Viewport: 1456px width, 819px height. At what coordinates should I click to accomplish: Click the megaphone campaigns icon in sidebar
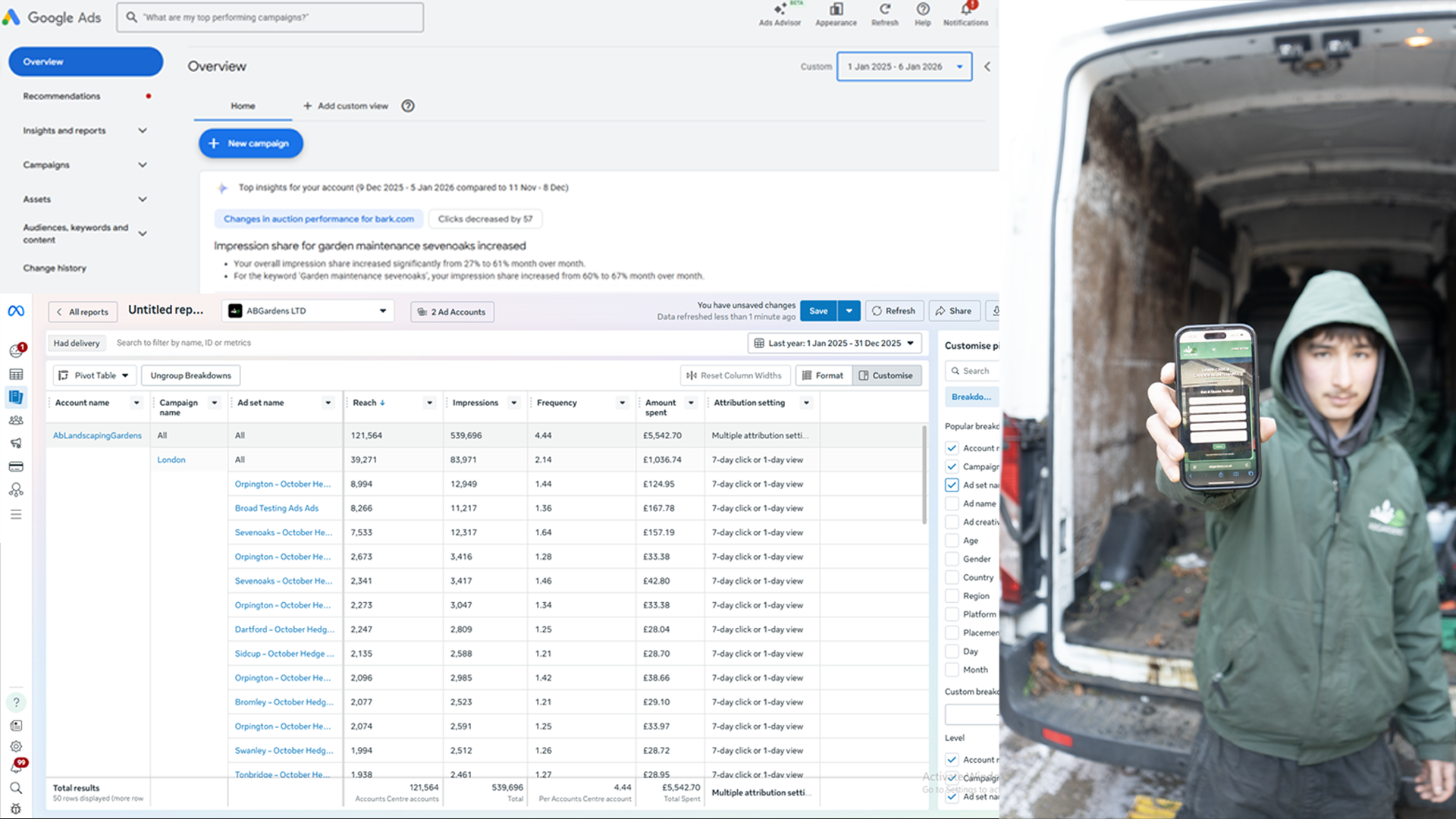[x=16, y=443]
